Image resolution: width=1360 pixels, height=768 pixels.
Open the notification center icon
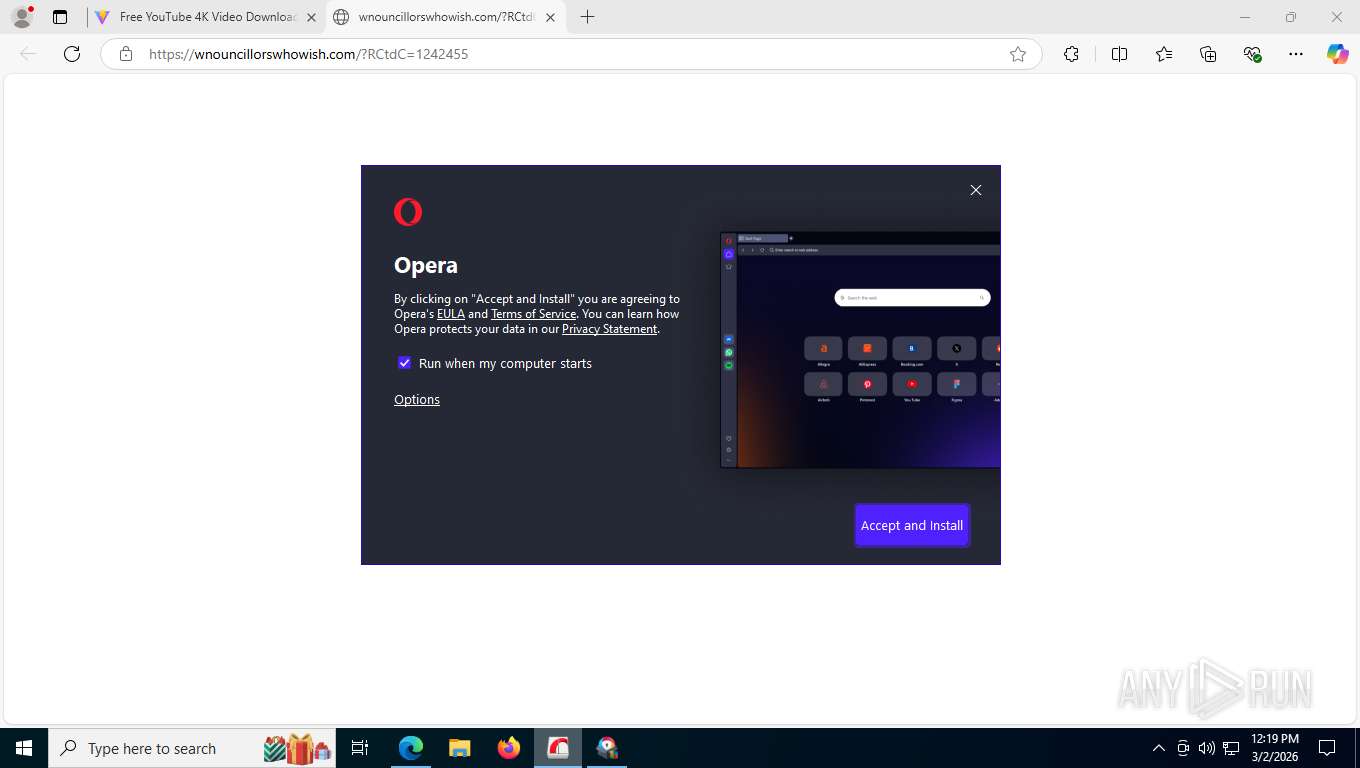tap(1327, 748)
